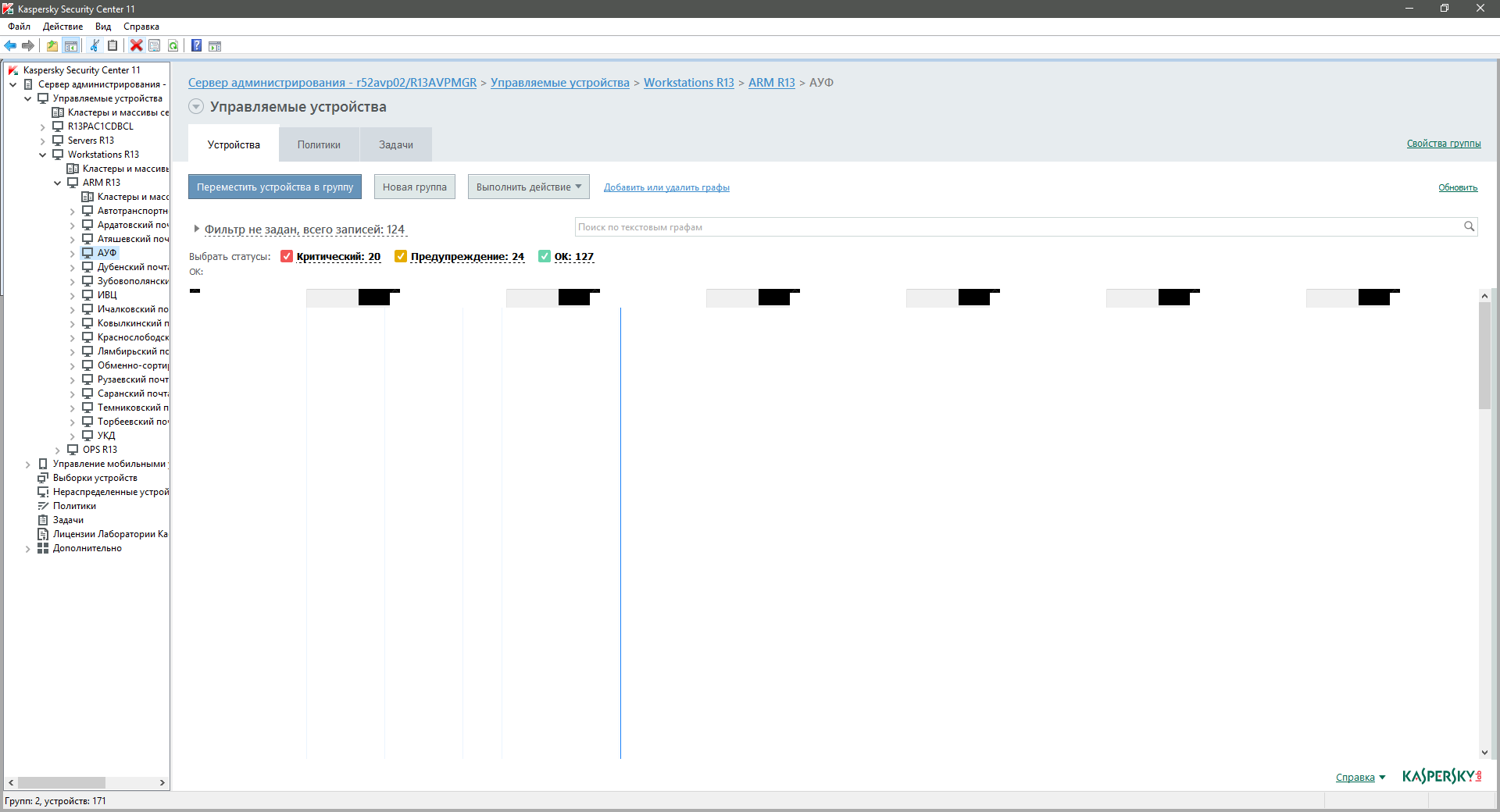Click the red Delete X icon
This screenshot has height=812, width=1500.
(x=137, y=45)
